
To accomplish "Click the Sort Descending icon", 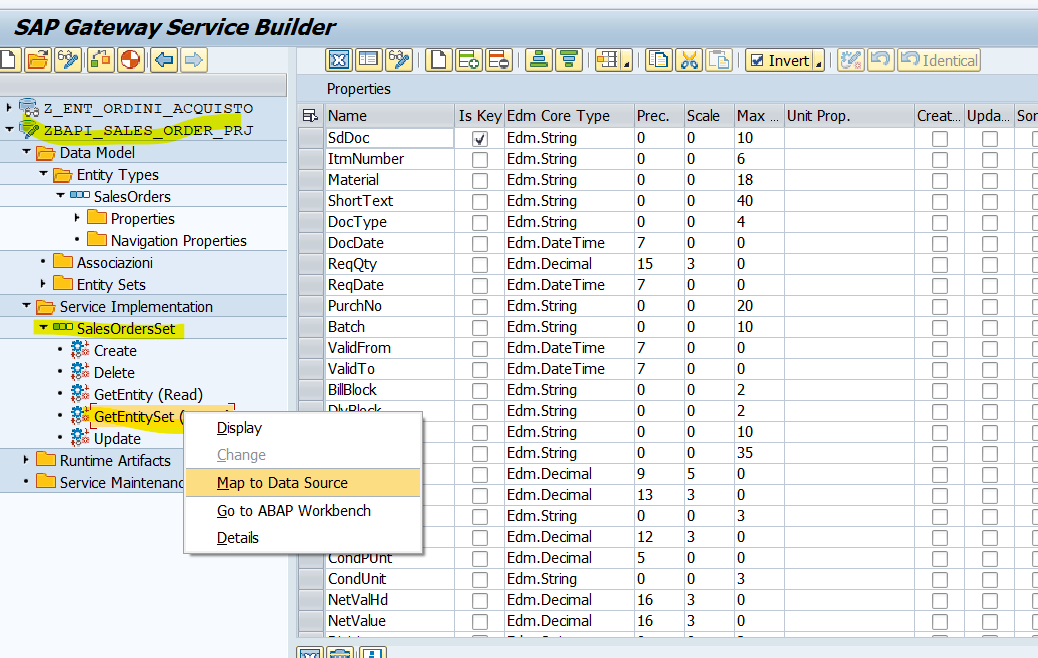I will (x=569, y=60).
